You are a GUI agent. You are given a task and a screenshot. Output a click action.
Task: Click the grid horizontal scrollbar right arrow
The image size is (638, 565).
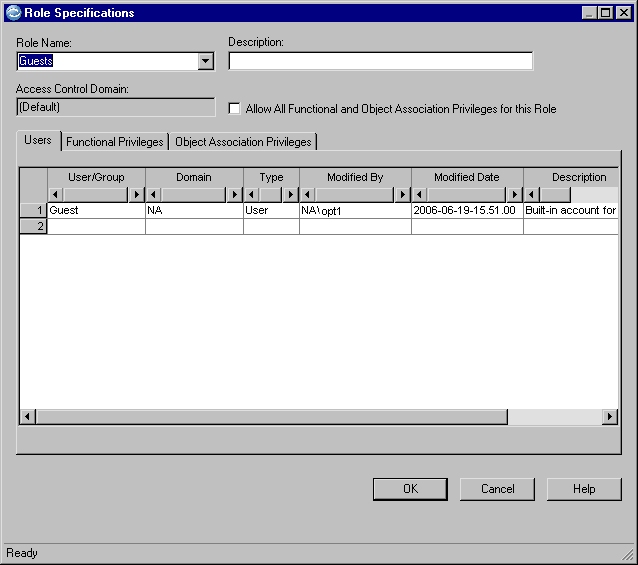610,417
